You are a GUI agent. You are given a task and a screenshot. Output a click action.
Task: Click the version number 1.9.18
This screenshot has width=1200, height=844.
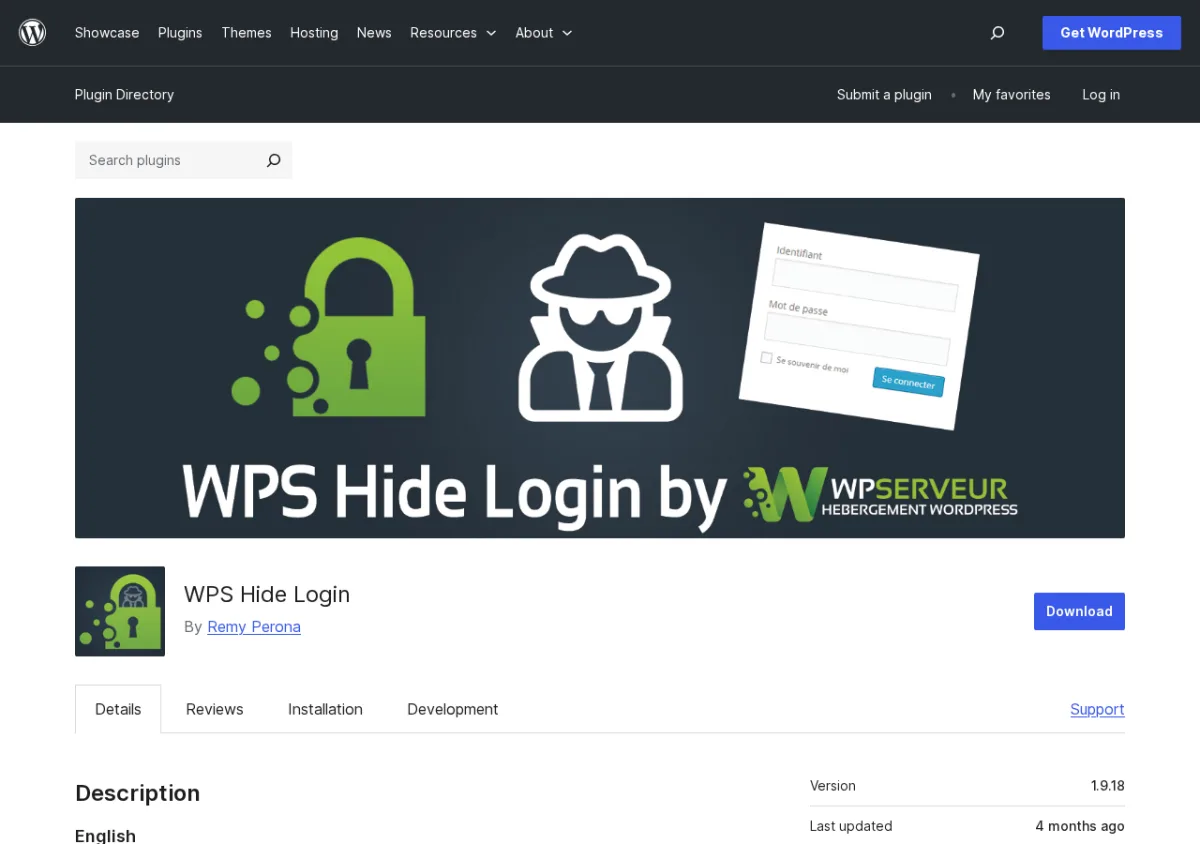(1107, 786)
